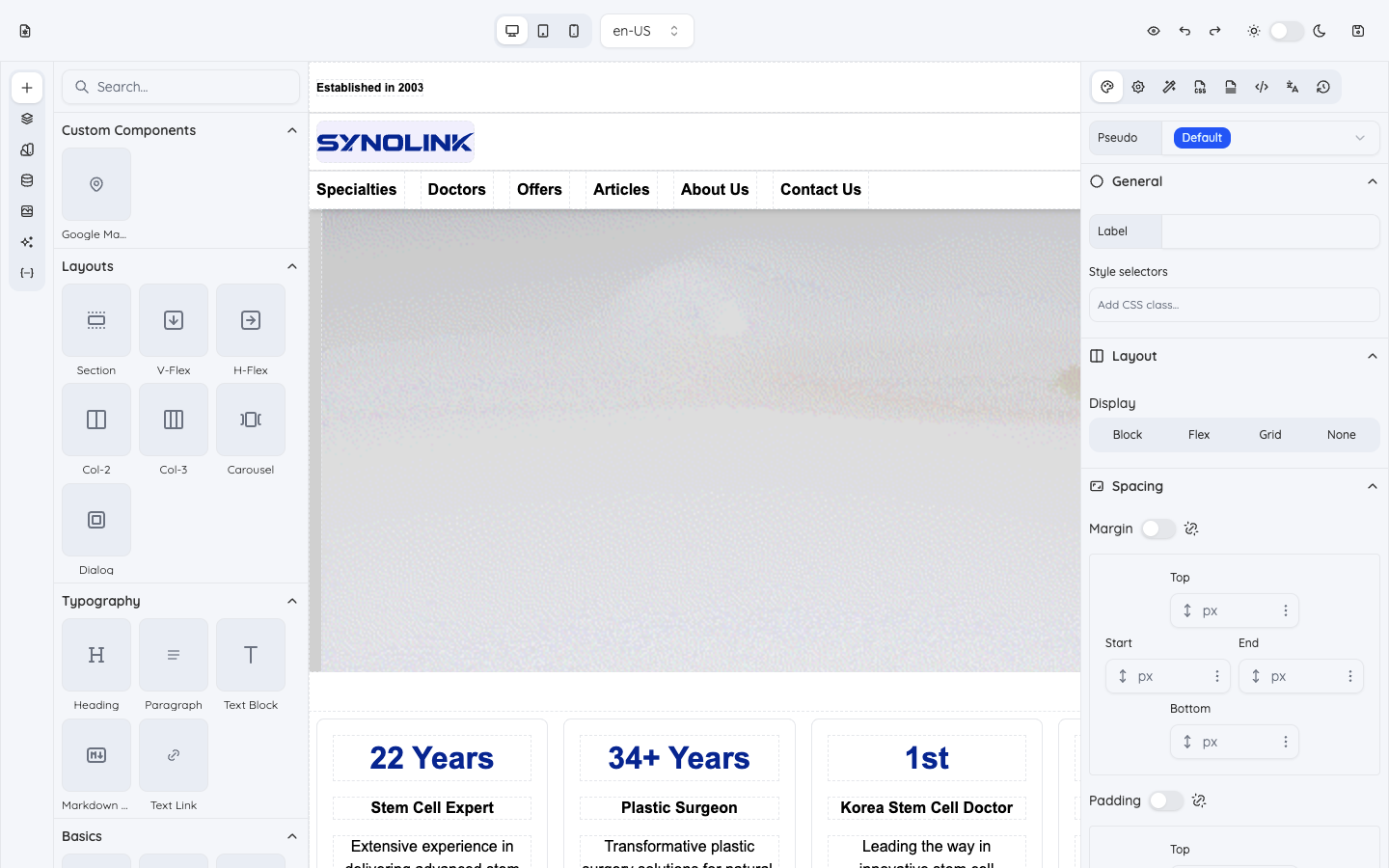1389x868 pixels.
Task: Click the margin Bottom px value field
Action: 1235,742
